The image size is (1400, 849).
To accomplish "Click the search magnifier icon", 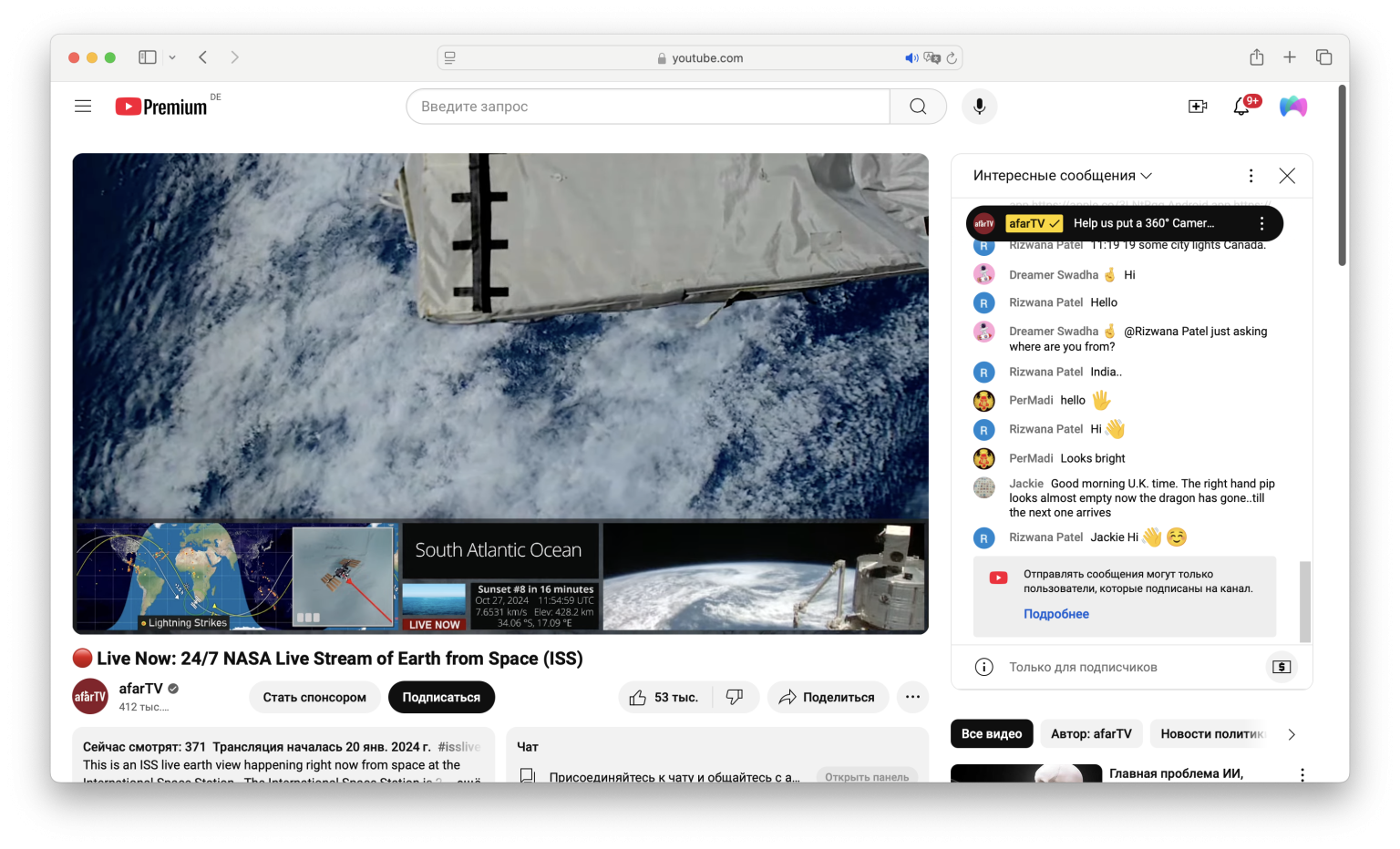I will 917,106.
